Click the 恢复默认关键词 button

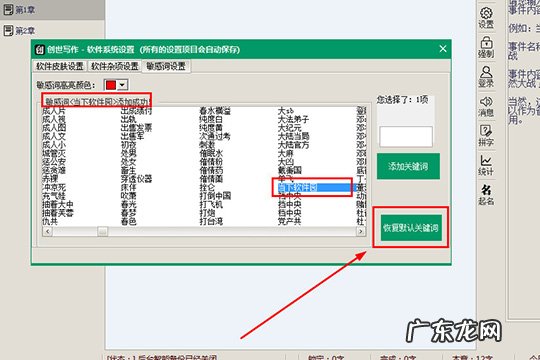411,228
